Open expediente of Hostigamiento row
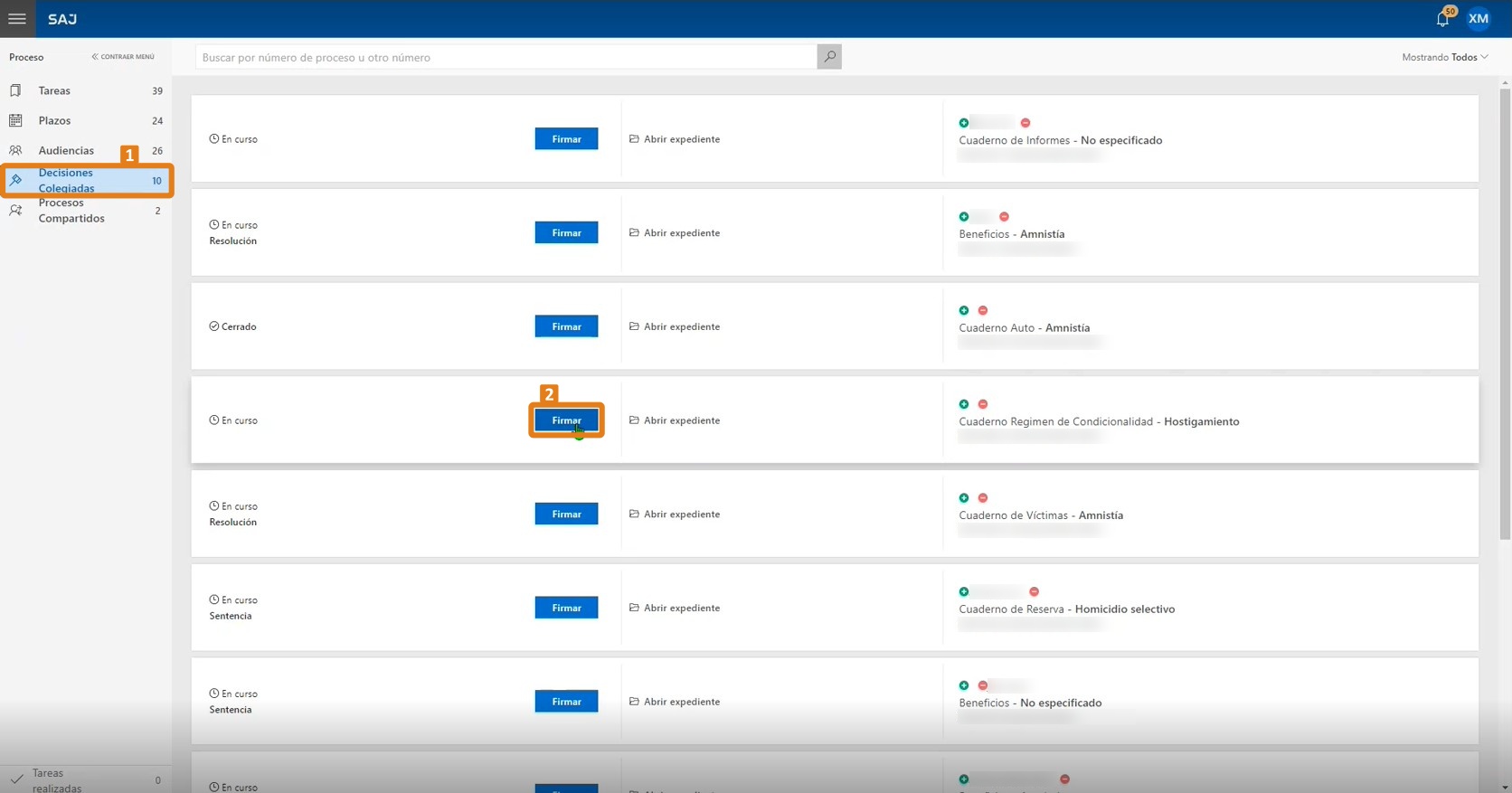 pyautogui.click(x=675, y=420)
